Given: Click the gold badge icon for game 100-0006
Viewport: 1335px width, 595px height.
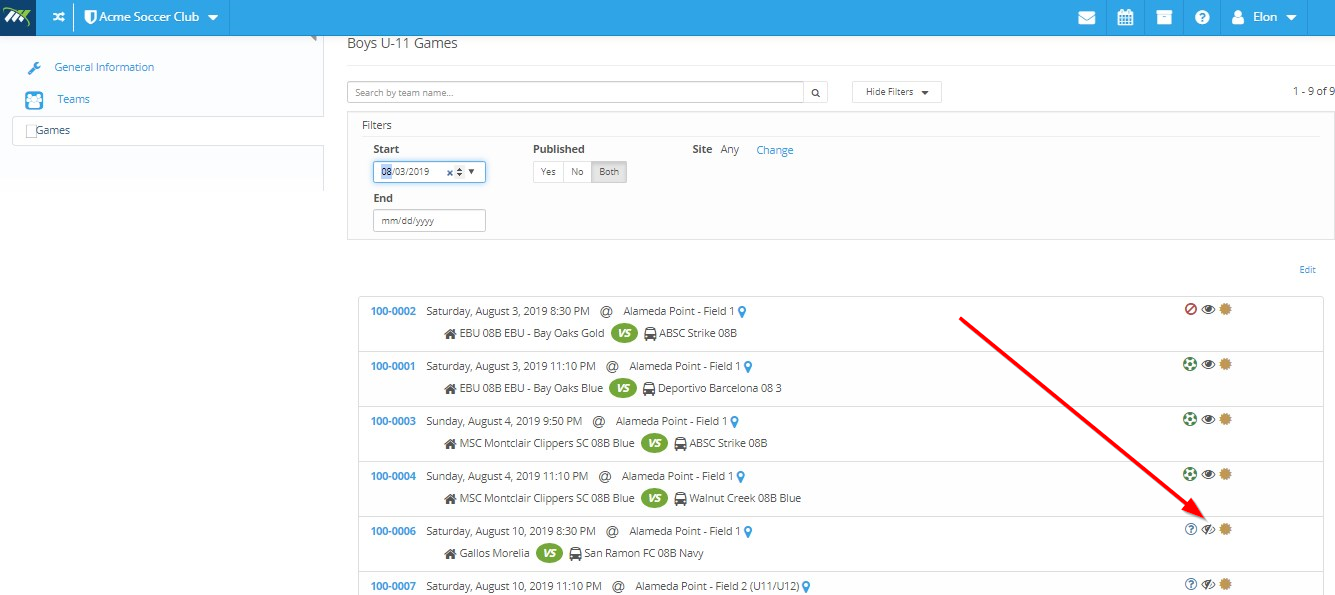Looking at the screenshot, I should (1225, 529).
